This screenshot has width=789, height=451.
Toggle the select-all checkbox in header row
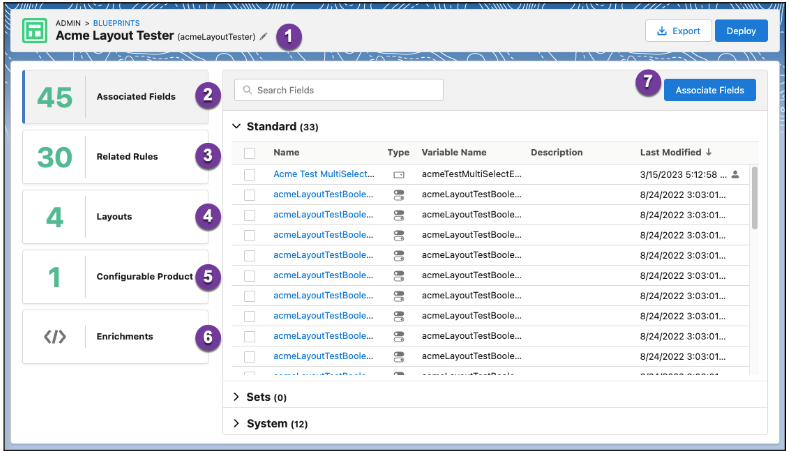point(250,153)
